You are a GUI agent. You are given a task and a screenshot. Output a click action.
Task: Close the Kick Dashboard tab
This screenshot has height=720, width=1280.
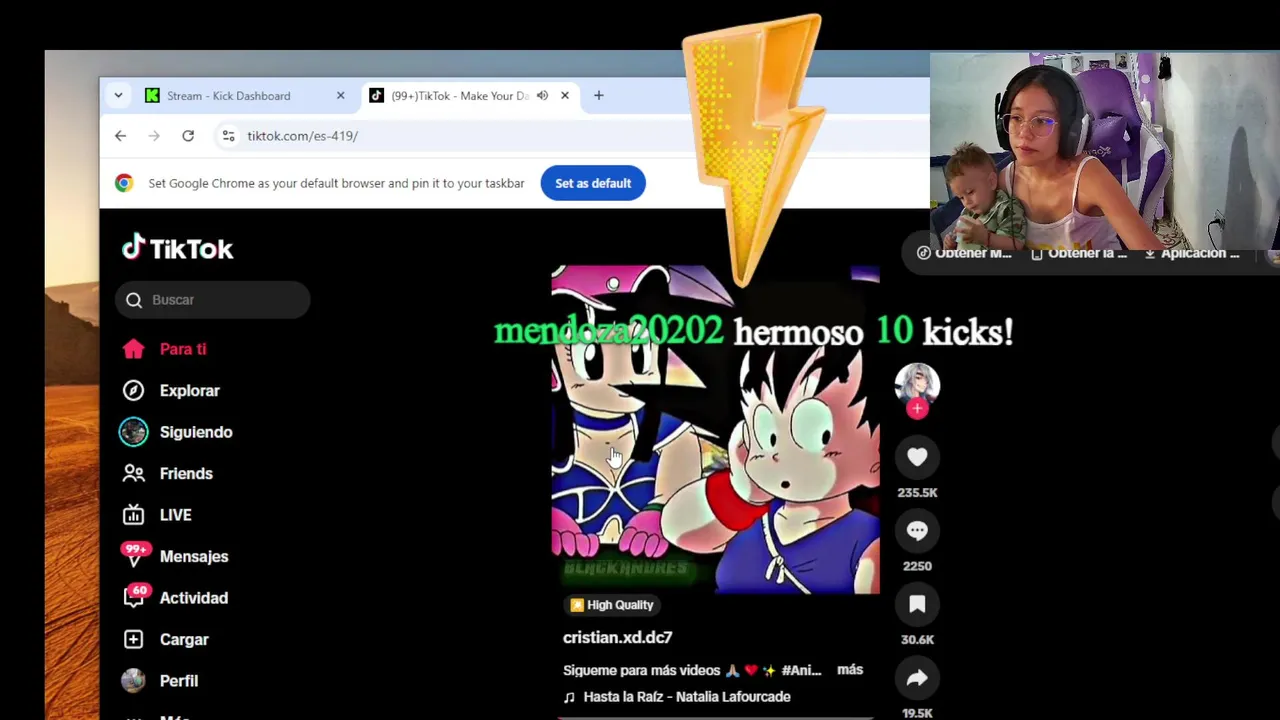(340, 96)
